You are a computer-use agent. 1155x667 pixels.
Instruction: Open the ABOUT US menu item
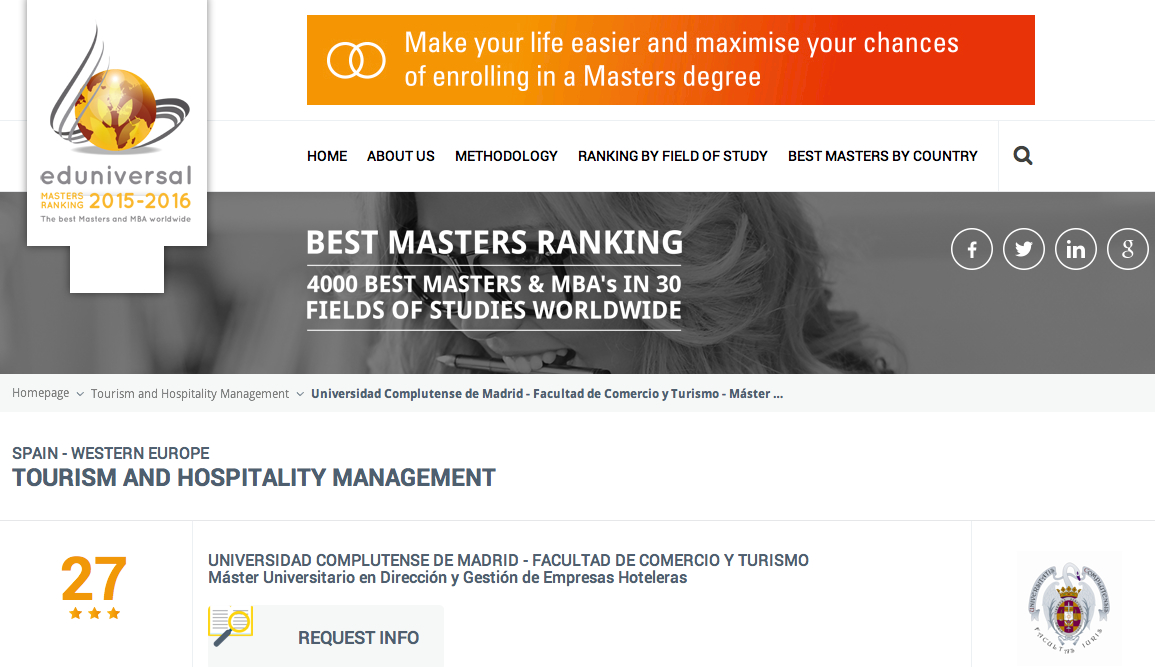[x=401, y=156]
